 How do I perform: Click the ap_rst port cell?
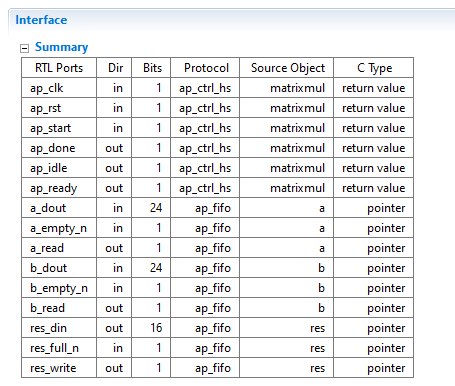click(x=59, y=108)
